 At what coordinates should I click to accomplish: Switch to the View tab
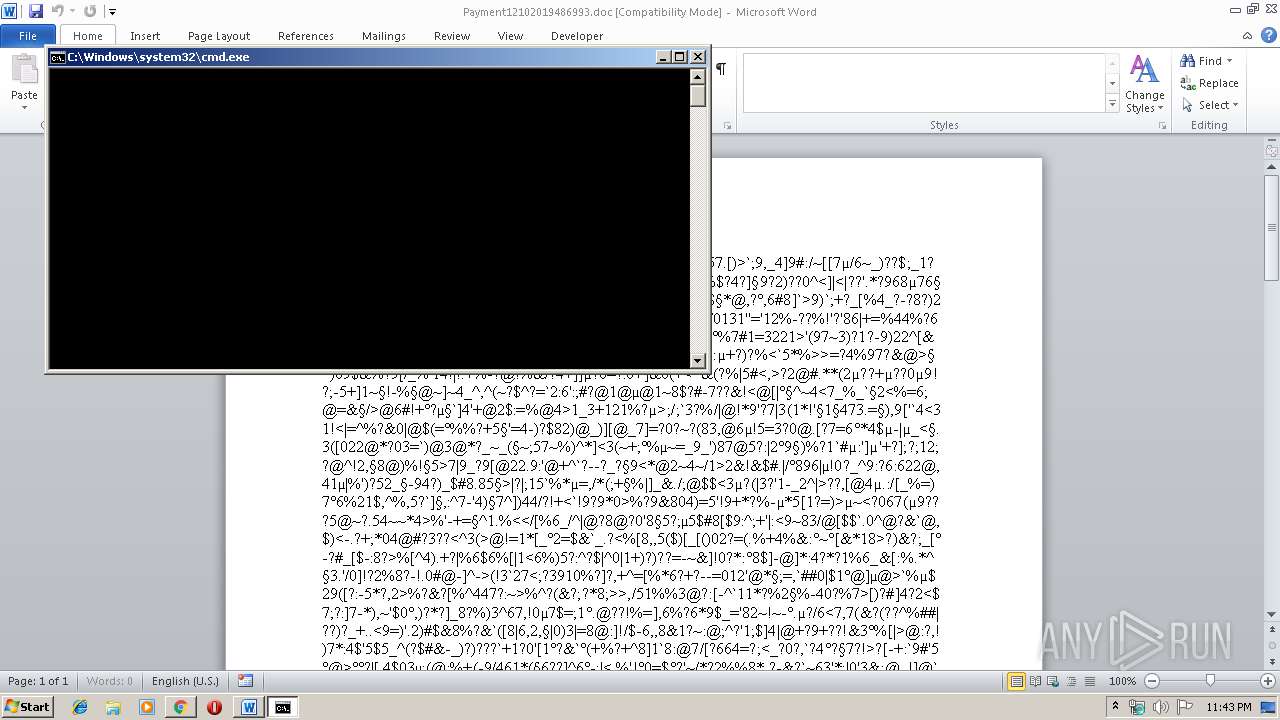[x=510, y=36]
